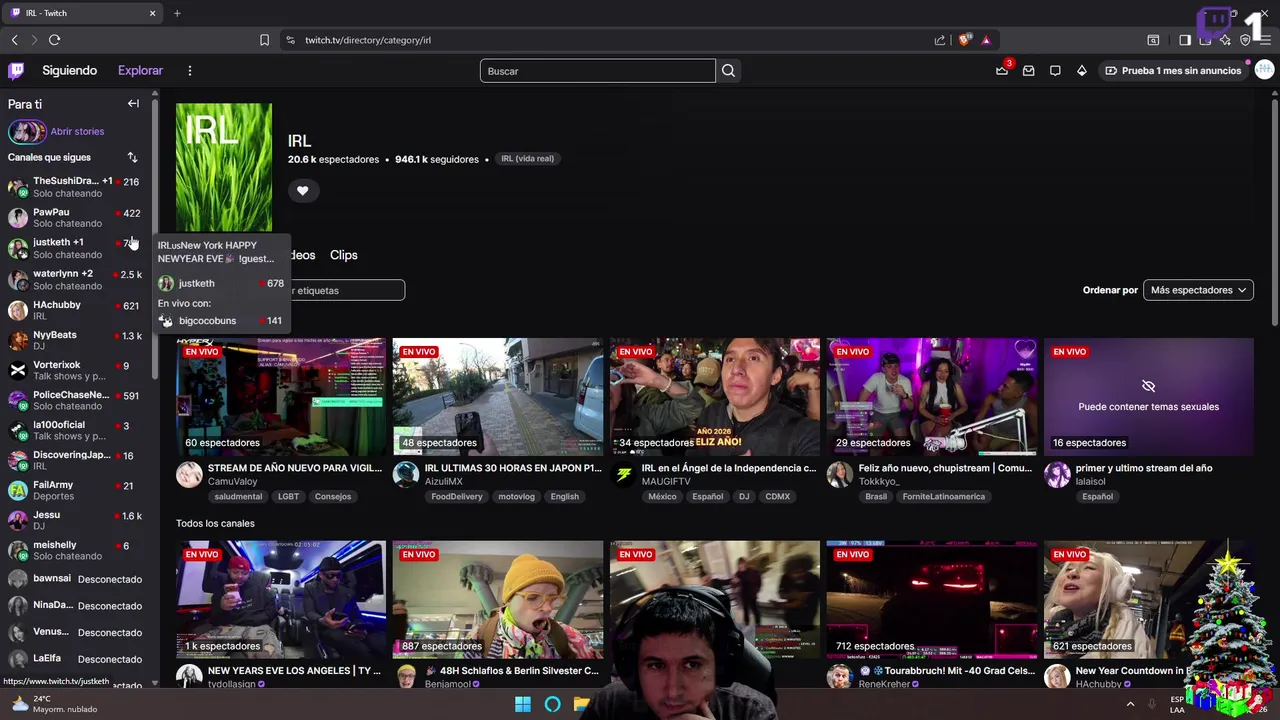Collapse the left sidebar with arrow icon

pos(133,104)
